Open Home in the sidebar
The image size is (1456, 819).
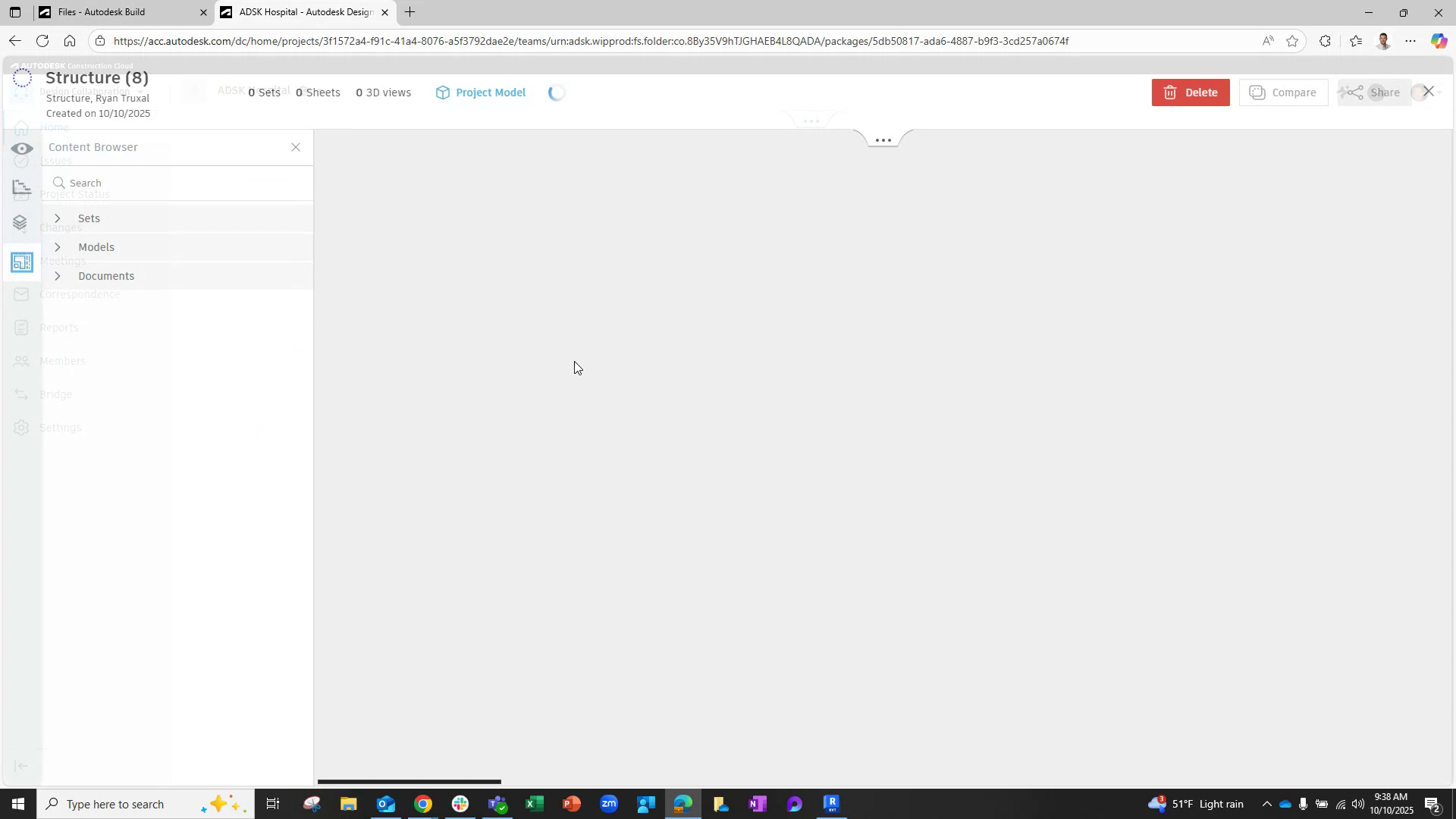click(22, 127)
